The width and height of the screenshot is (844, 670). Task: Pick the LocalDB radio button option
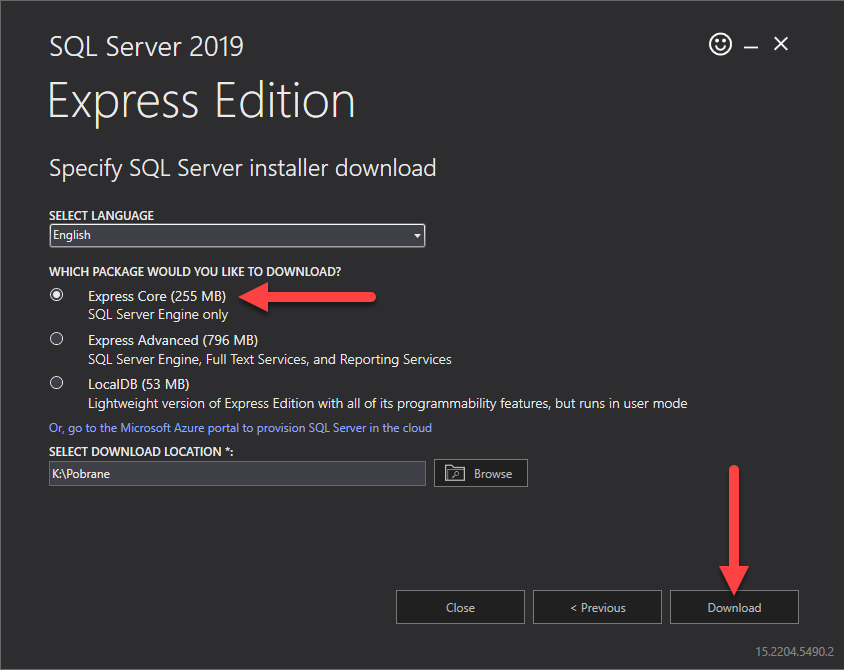57,383
